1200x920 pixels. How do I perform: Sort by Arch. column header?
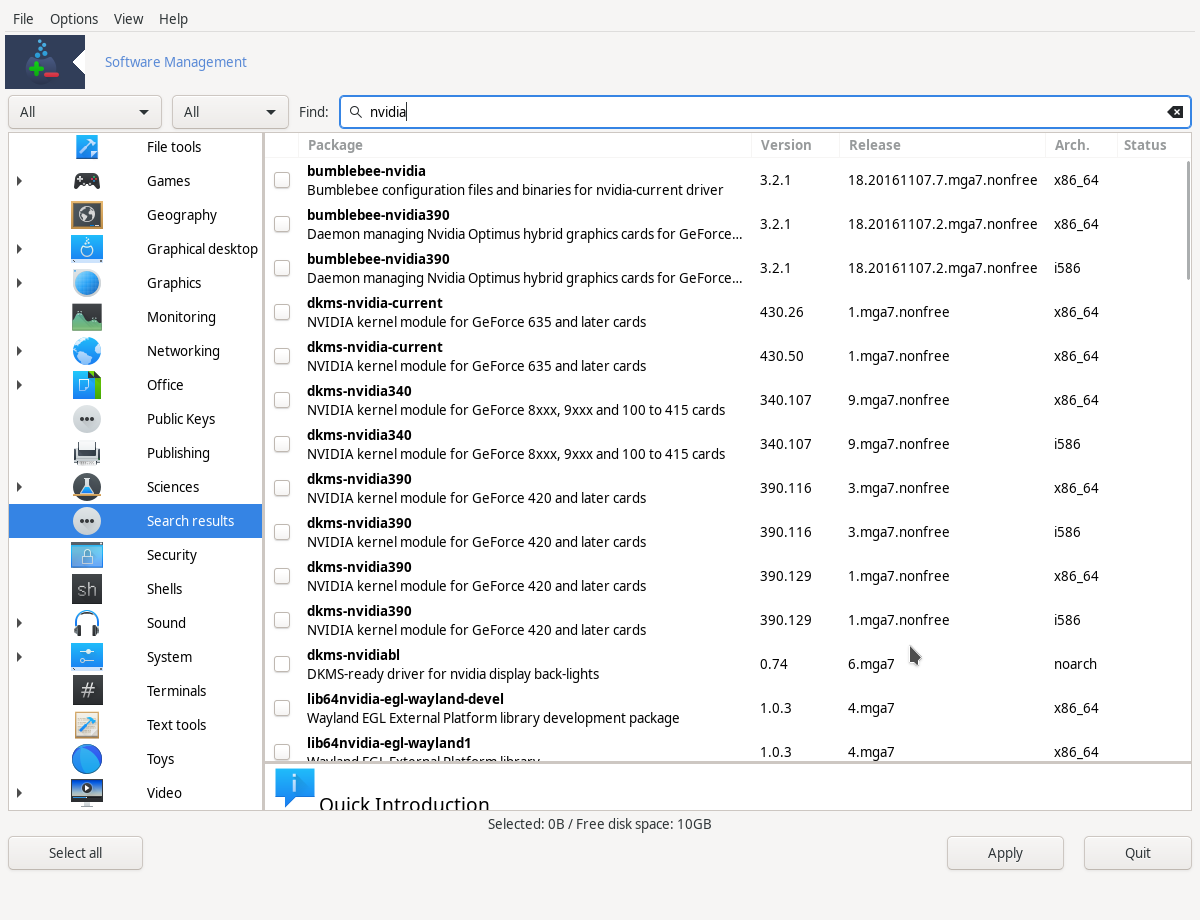click(x=1081, y=145)
